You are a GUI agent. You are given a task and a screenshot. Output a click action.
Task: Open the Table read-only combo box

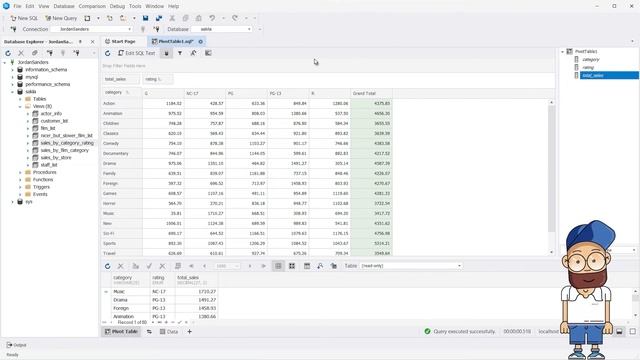[411, 266]
